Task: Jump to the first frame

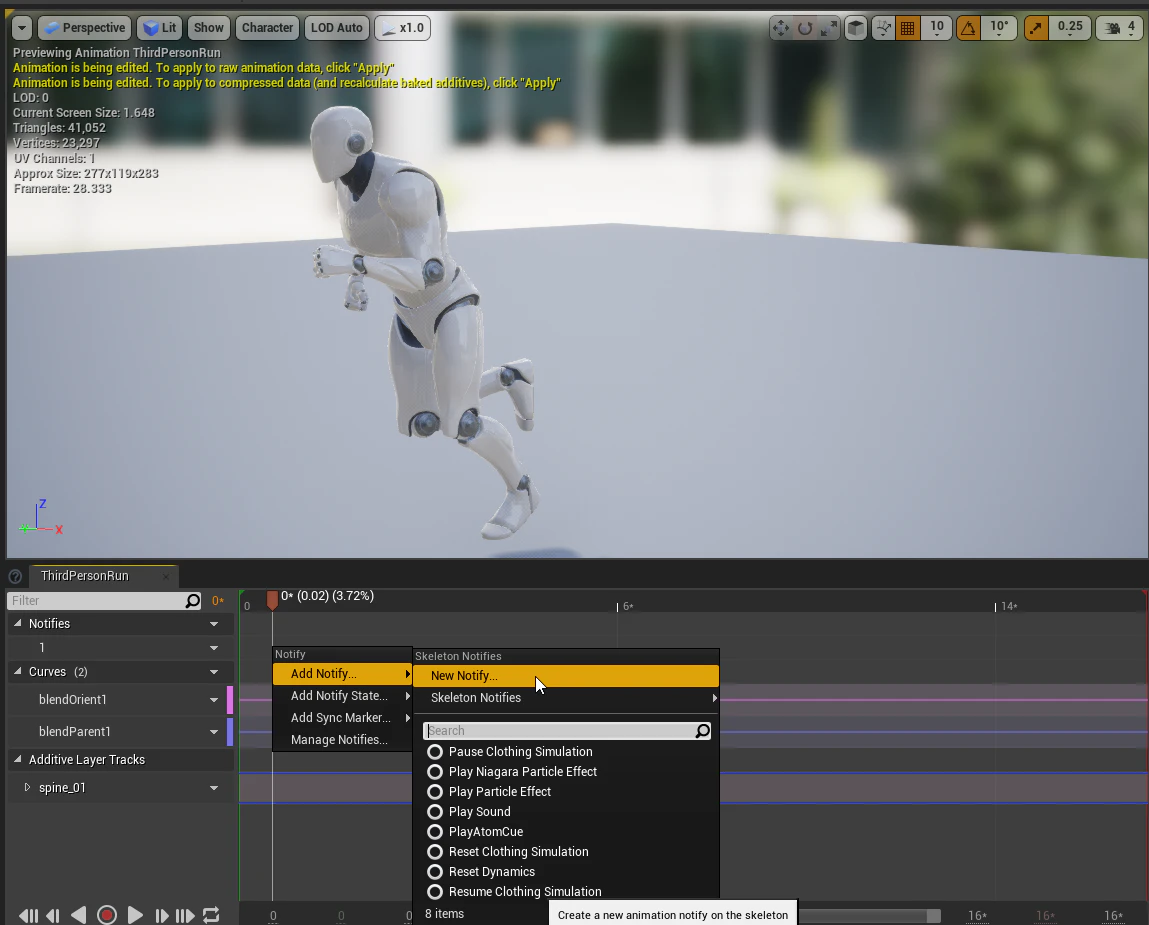Action: click(28, 915)
